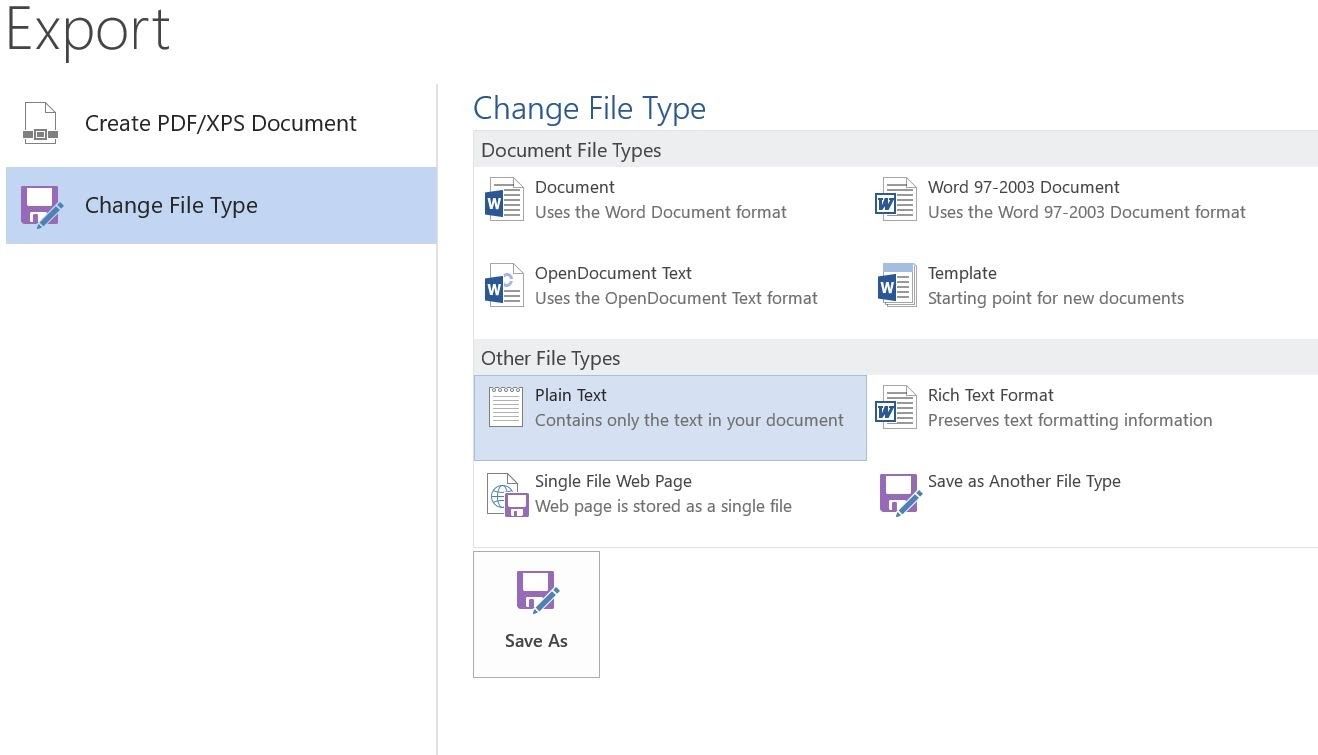Click the Rich Text Format icon

(x=896, y=407)
